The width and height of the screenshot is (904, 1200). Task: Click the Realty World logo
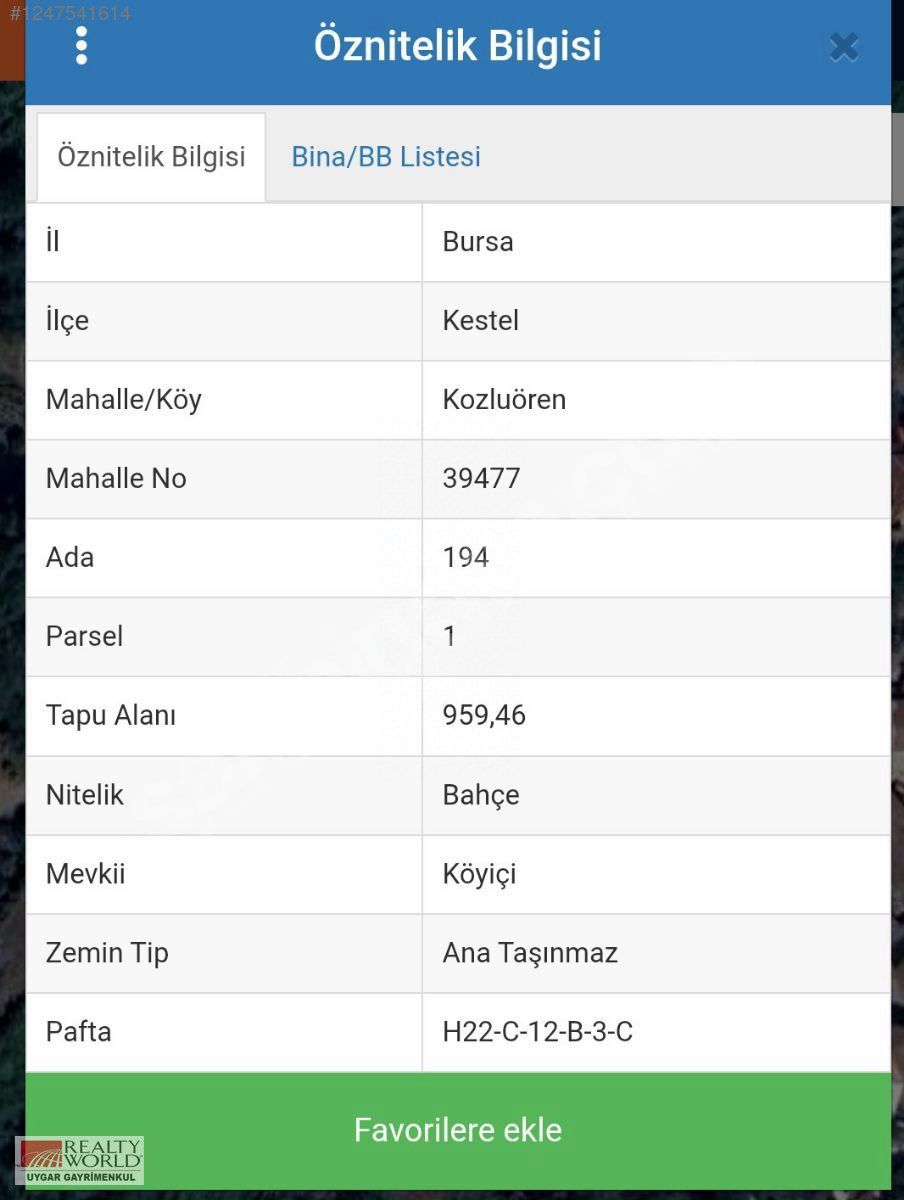tap(80, 1160)
